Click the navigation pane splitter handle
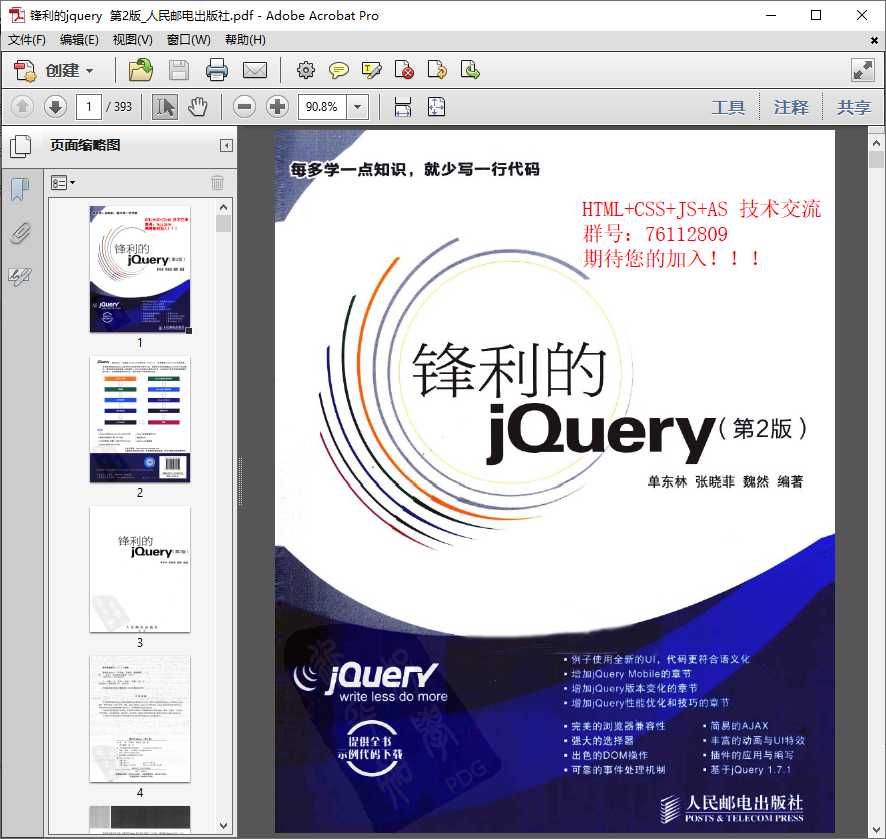The width and height of the screenshot is (886, 839). point(240,481)
